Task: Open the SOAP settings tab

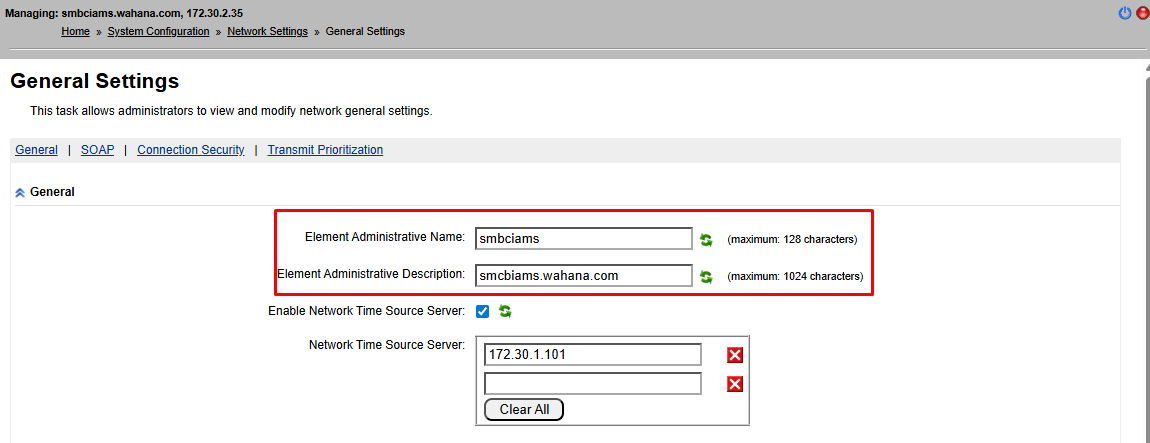Action: pyautogui.click(x=97, y=150)
